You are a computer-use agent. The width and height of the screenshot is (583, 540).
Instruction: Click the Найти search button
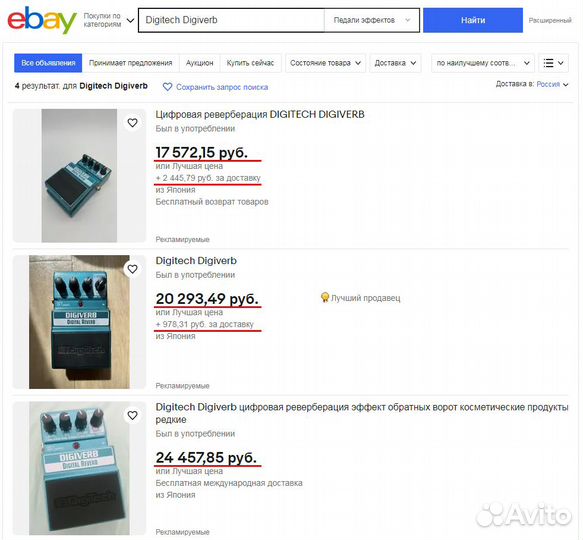(x=473, y=20)
